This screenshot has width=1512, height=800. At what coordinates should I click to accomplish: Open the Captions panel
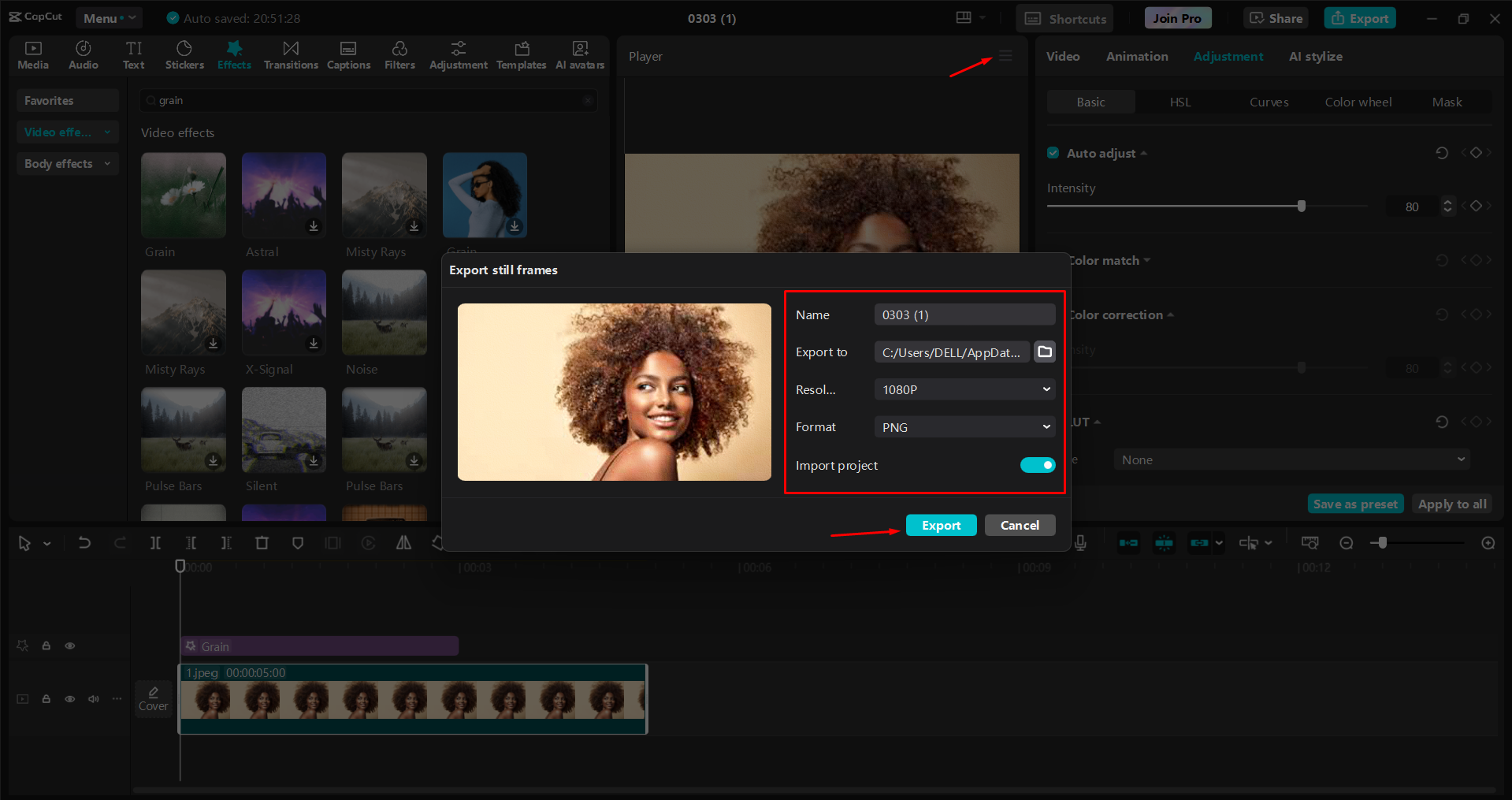348,54
